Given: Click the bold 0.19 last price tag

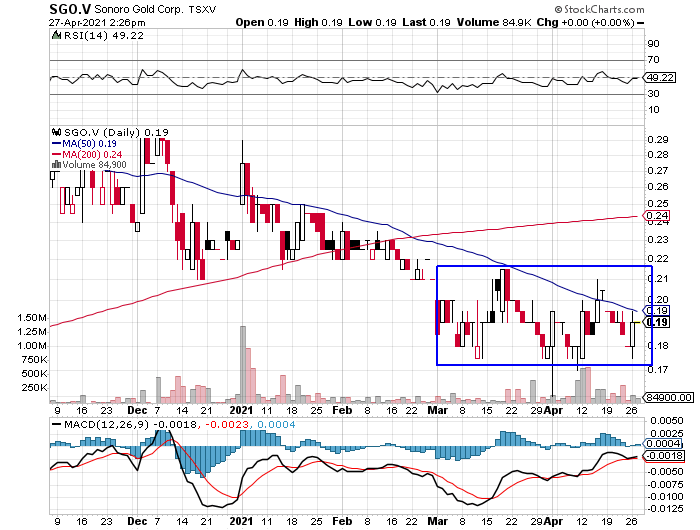Looking at the screenshot, I should point(657,322).
